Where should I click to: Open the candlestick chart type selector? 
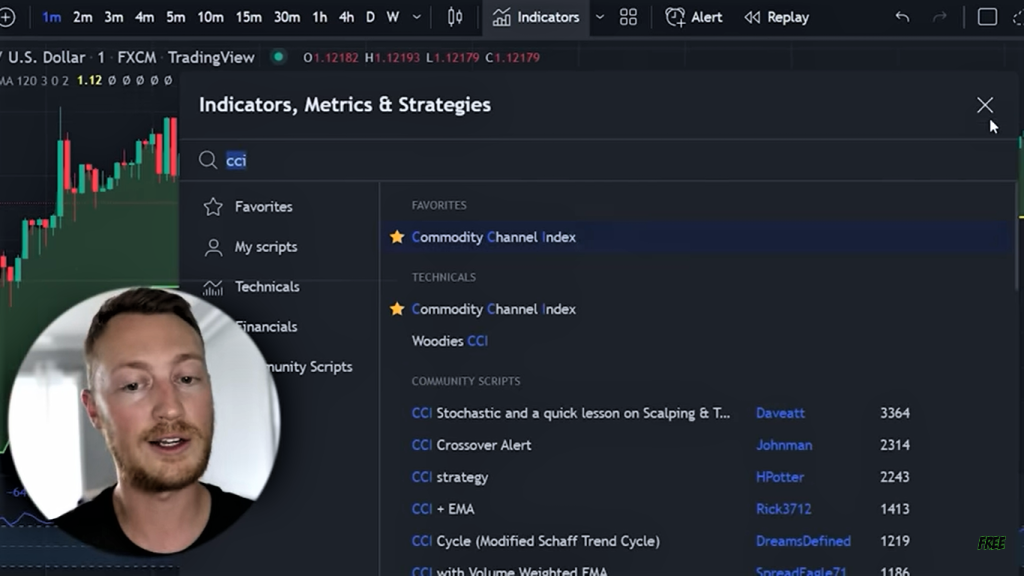(x=455, y=17)
